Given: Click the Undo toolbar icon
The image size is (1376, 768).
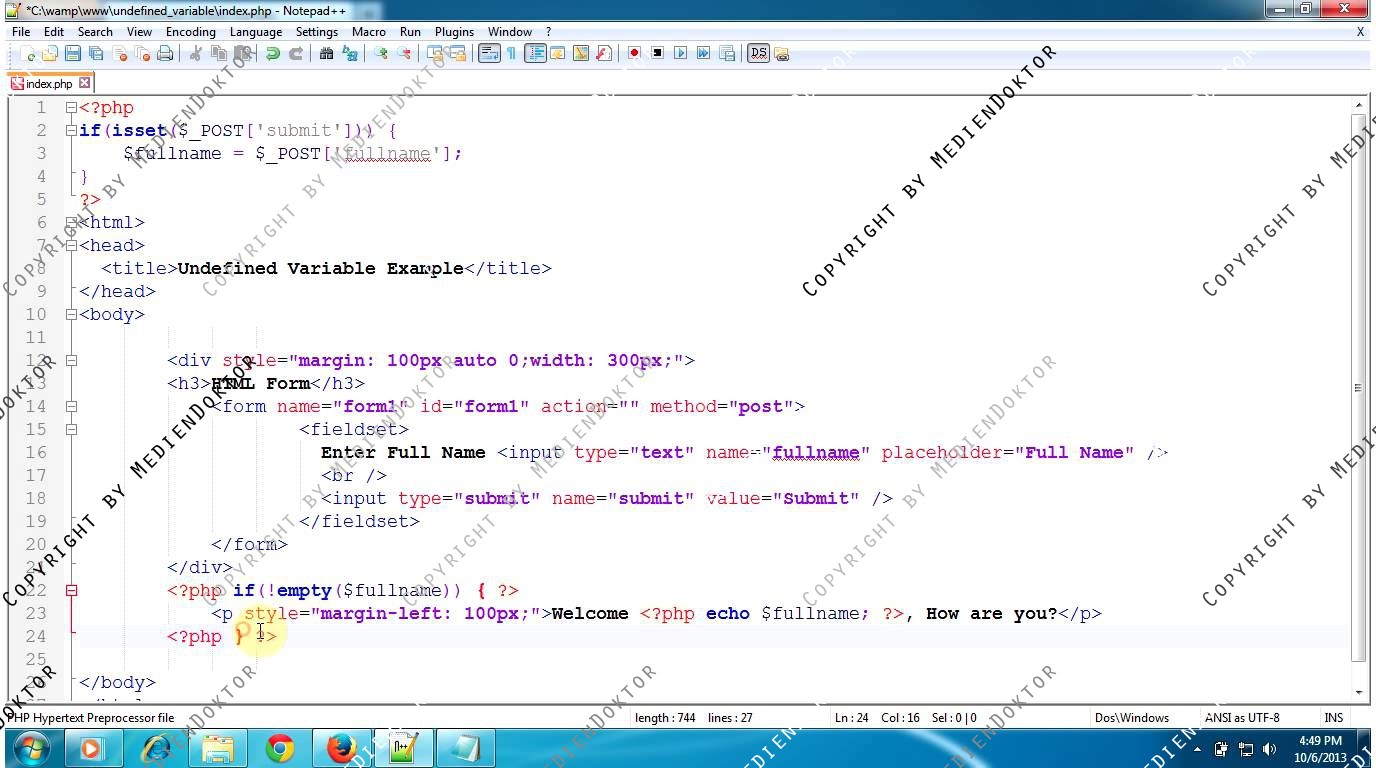Looking at the screenshot, I should (272, 54).
